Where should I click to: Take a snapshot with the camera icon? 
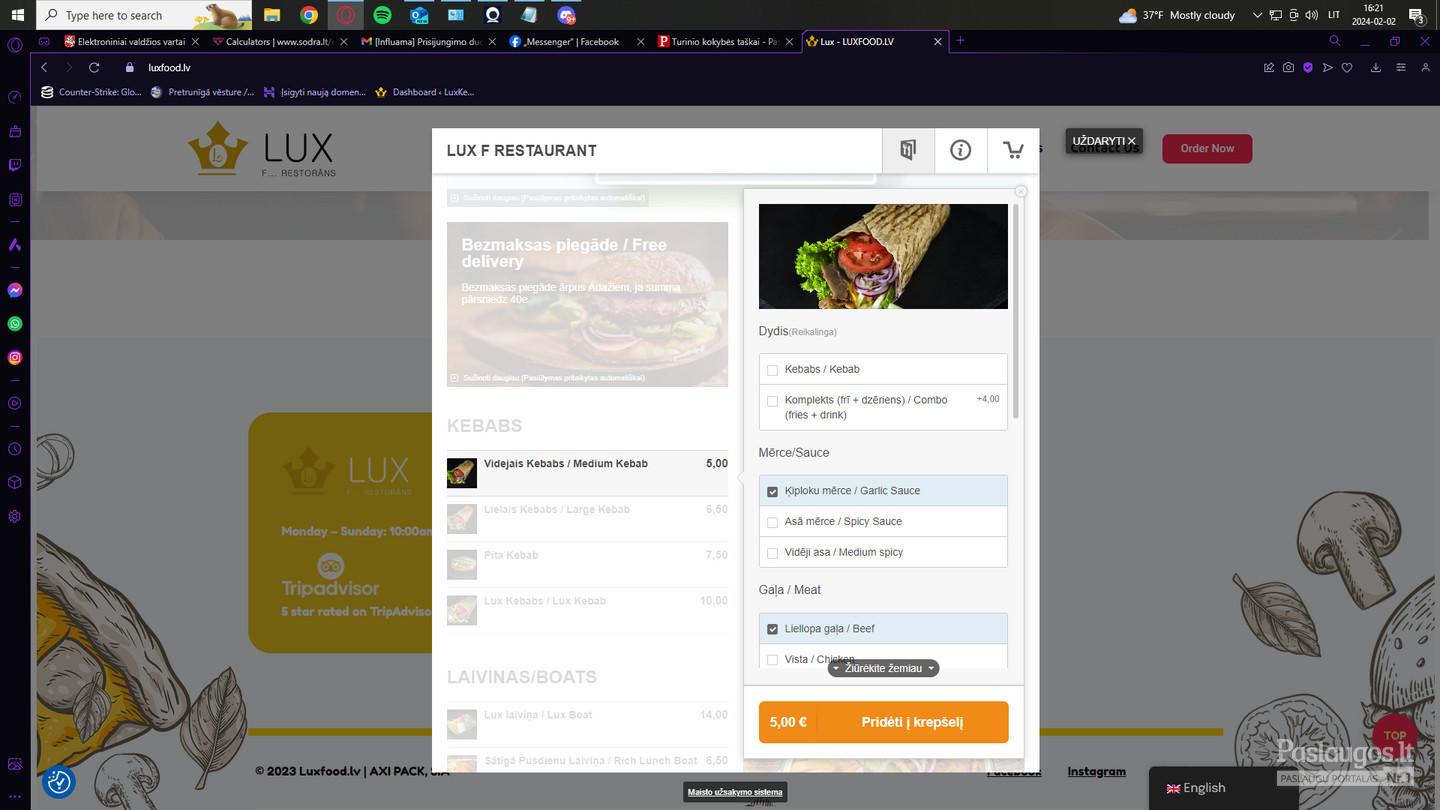tap(1288, 67)
